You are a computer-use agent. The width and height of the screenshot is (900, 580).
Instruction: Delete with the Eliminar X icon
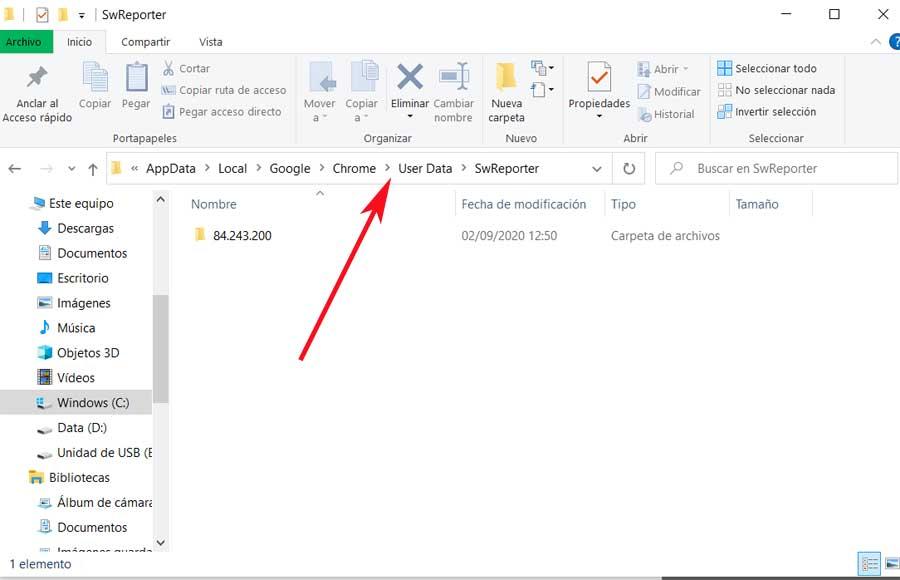point(410,78)
